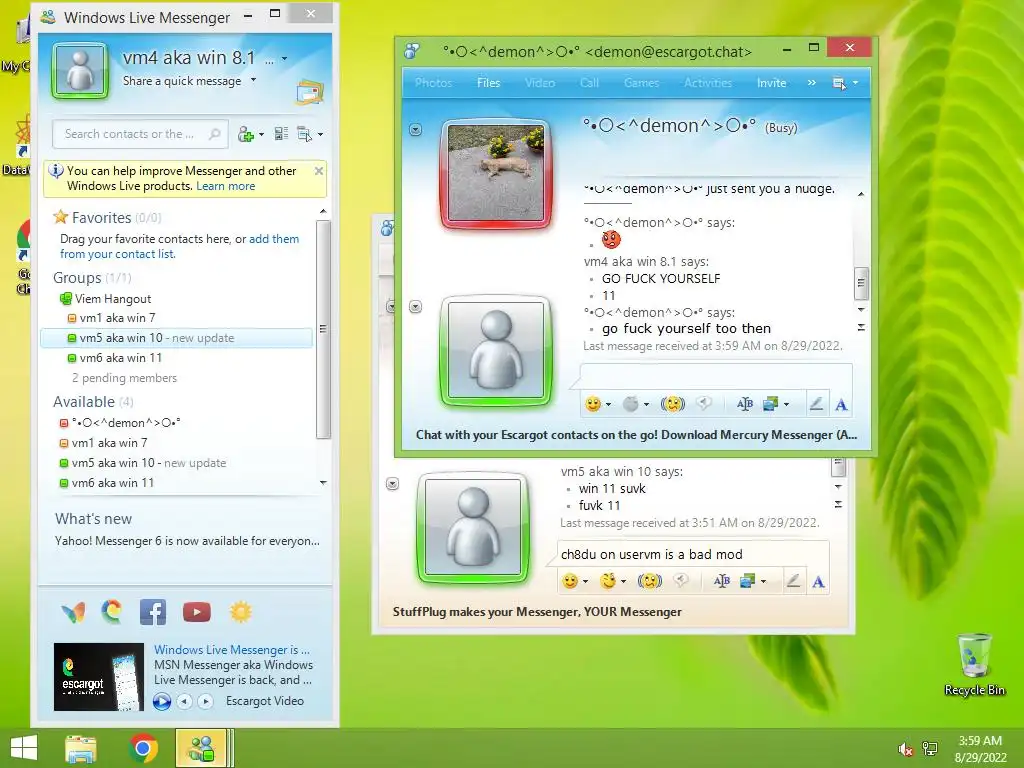Expand the overflow chevron in demon chat toolbar
The width and height of the screenshot is (1024, 768).
(x=812, y=83)
